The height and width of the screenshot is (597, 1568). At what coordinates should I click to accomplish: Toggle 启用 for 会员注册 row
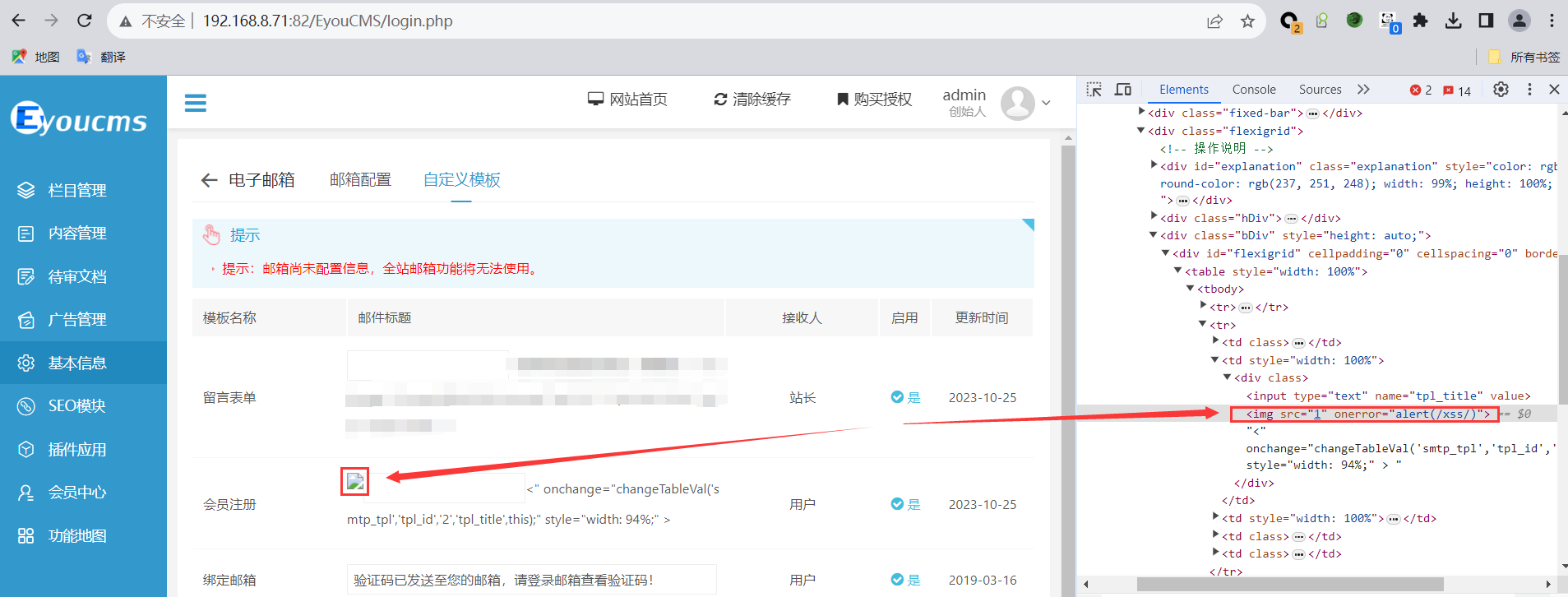point(904,504)
